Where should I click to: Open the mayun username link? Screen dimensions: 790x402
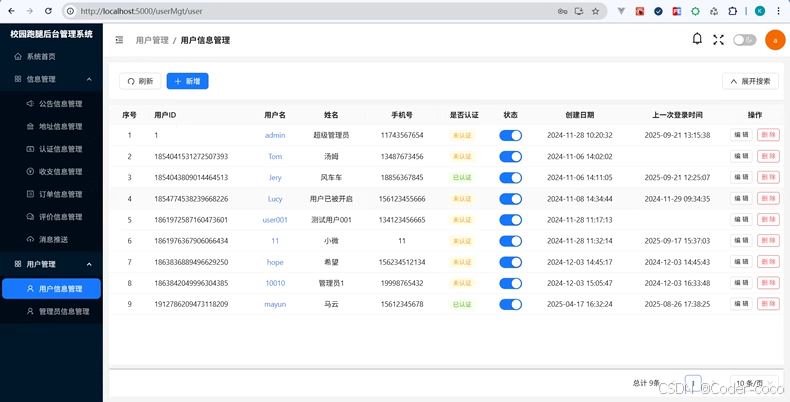coord(275,304)
